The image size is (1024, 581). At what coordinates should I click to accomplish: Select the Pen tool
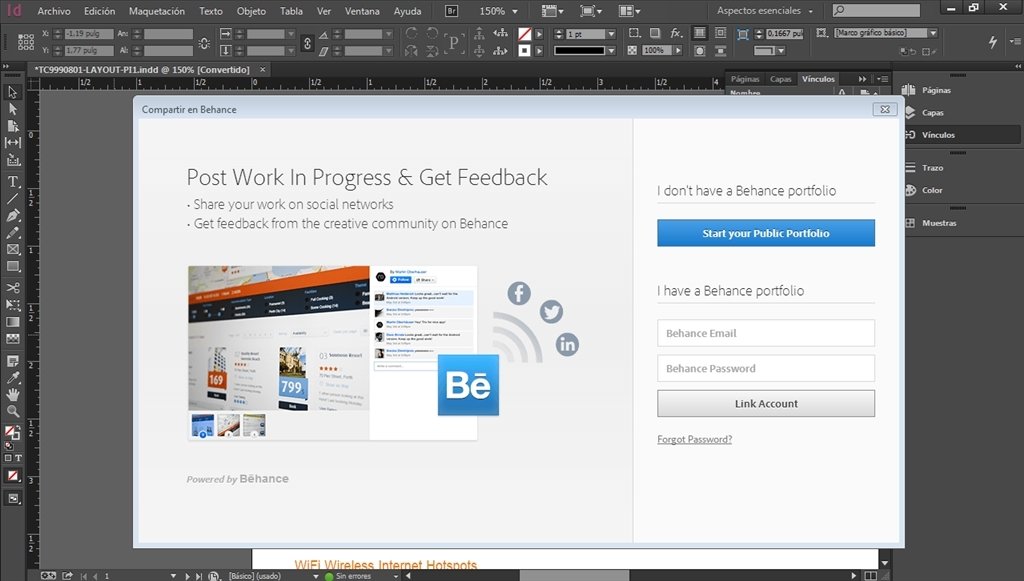tap(12, 215)
